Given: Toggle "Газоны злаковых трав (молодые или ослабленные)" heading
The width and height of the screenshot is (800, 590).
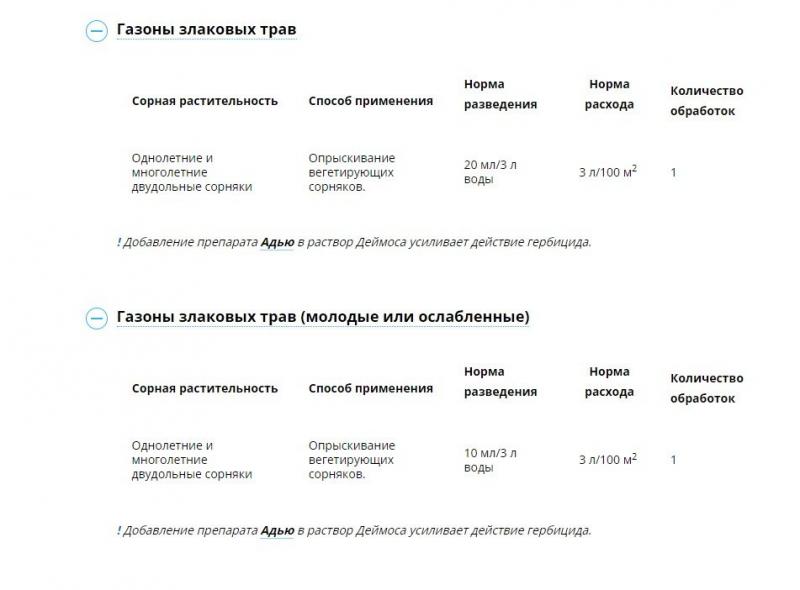Looking at the screenshot, I should pos(323,317).
